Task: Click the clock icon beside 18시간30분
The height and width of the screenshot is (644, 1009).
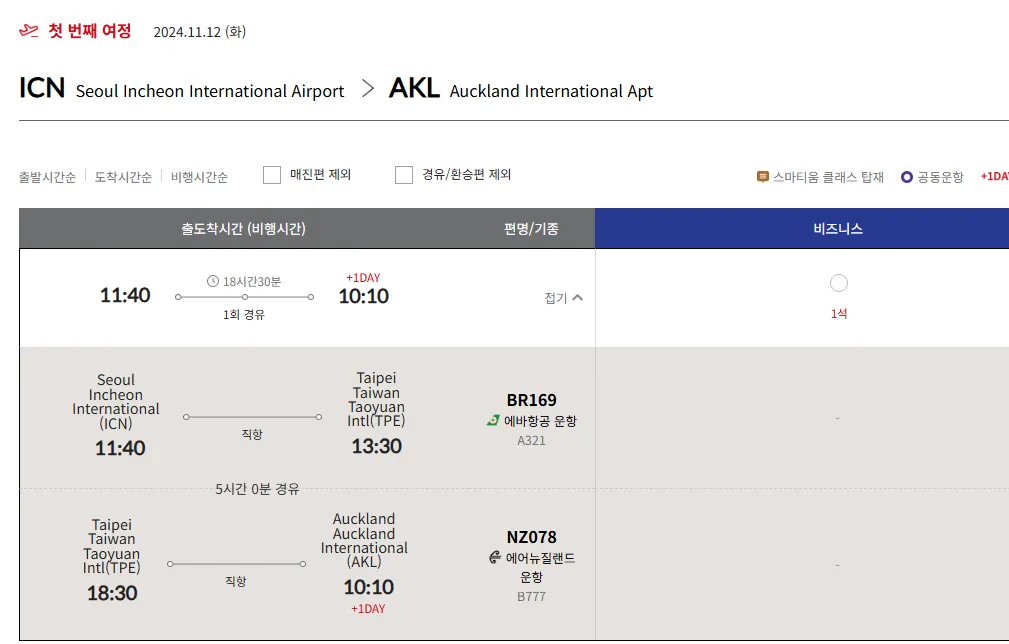Action: (x=212, y=281)
